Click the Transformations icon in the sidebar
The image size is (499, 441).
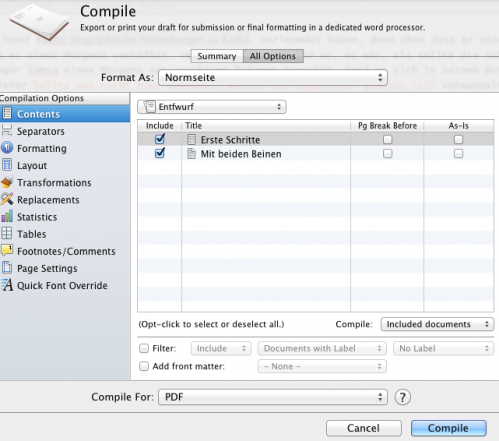pyautogui.click(x=7, y=182)
